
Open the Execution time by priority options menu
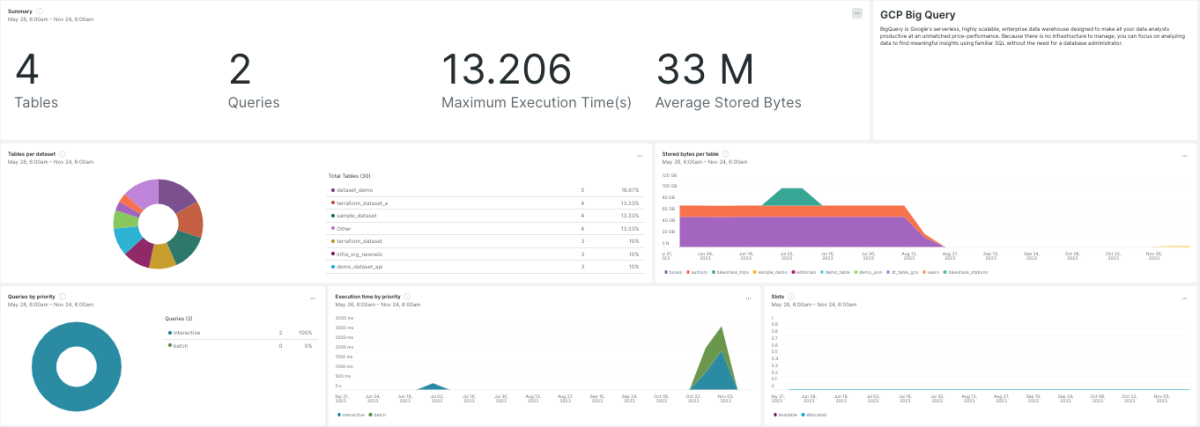click(749, 297)
